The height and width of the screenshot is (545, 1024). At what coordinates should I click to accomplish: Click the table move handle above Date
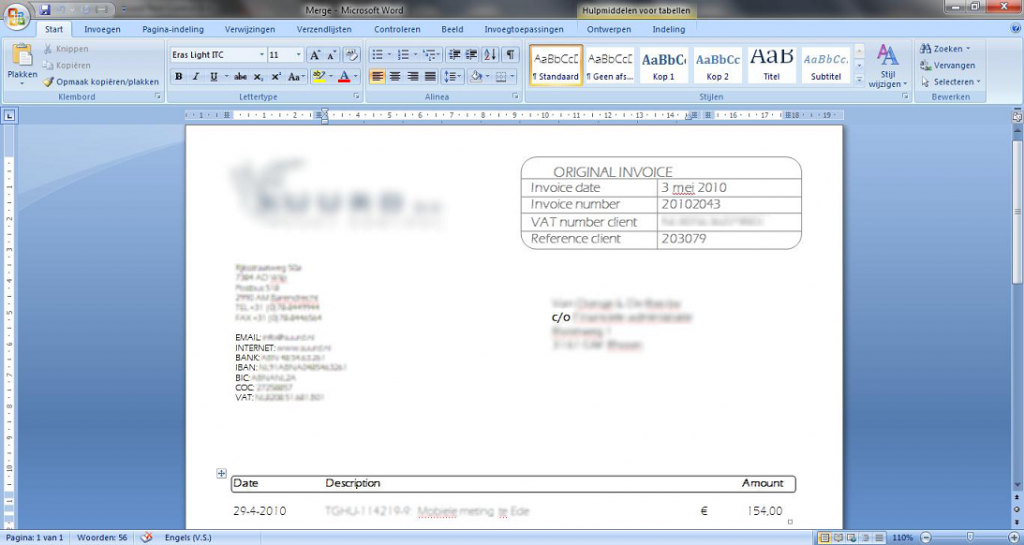pyautogui.click(x=221, y=473)
